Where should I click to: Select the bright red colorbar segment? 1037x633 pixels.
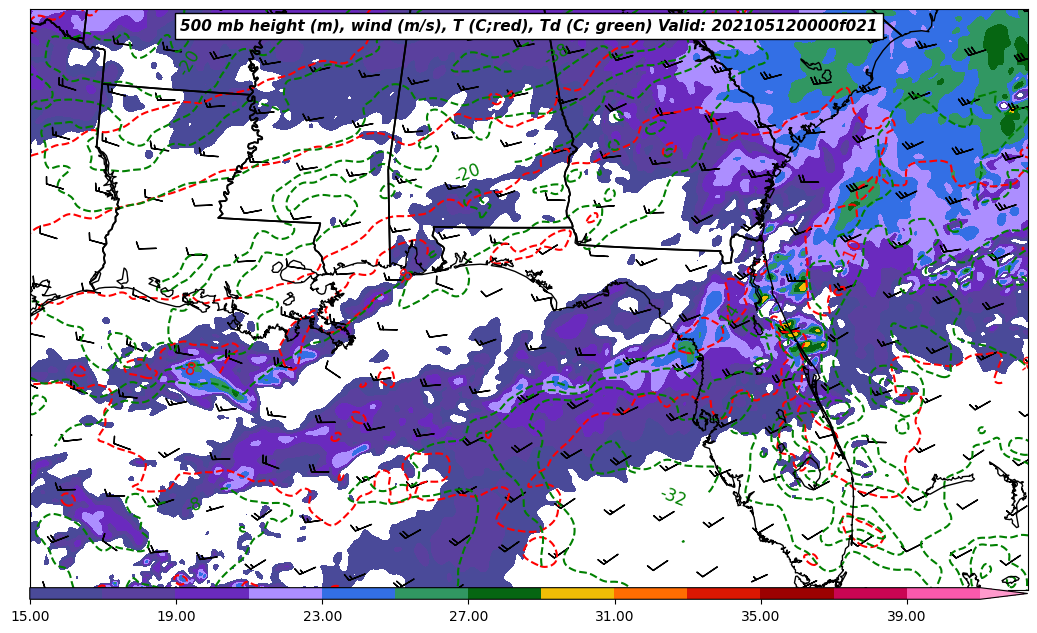coord(723,593)
